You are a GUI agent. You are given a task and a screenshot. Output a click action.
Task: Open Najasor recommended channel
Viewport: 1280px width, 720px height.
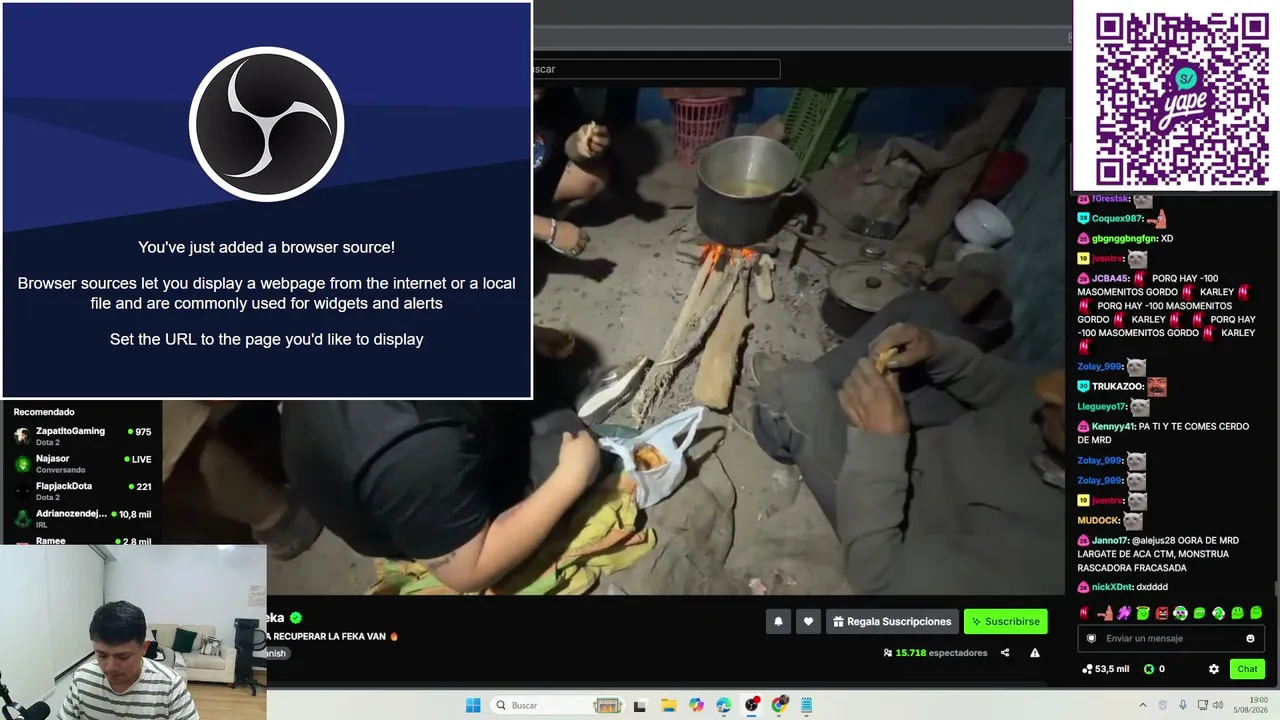coord(82,463)
